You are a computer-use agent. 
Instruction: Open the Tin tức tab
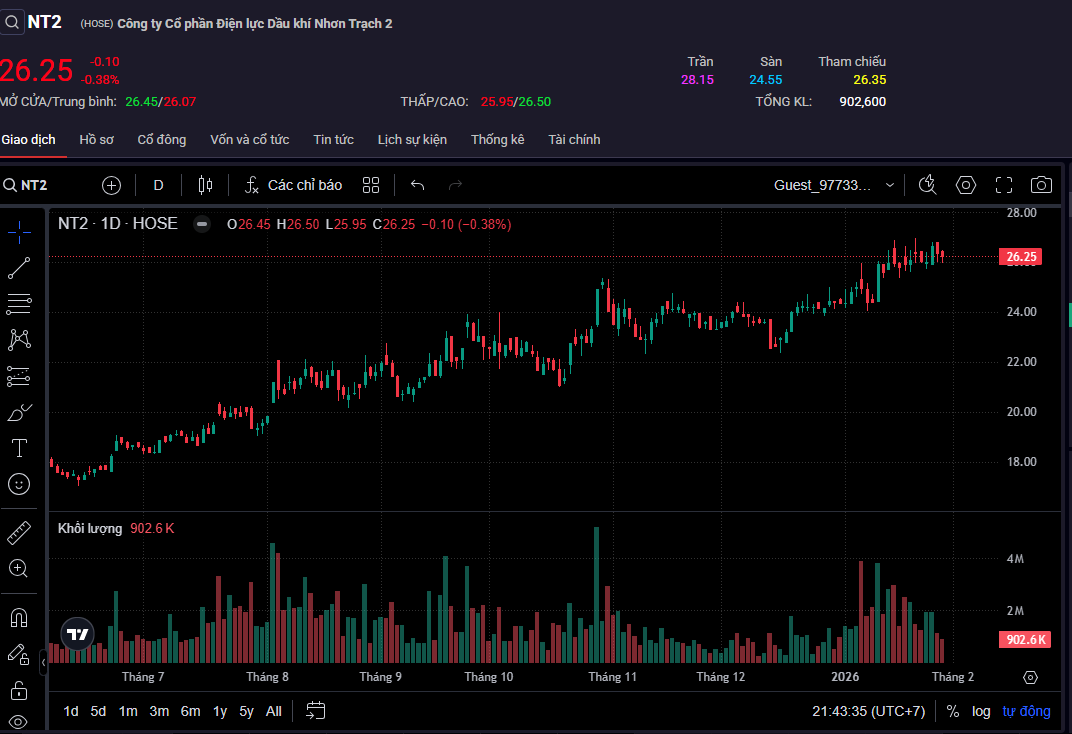tap(333, 140)
